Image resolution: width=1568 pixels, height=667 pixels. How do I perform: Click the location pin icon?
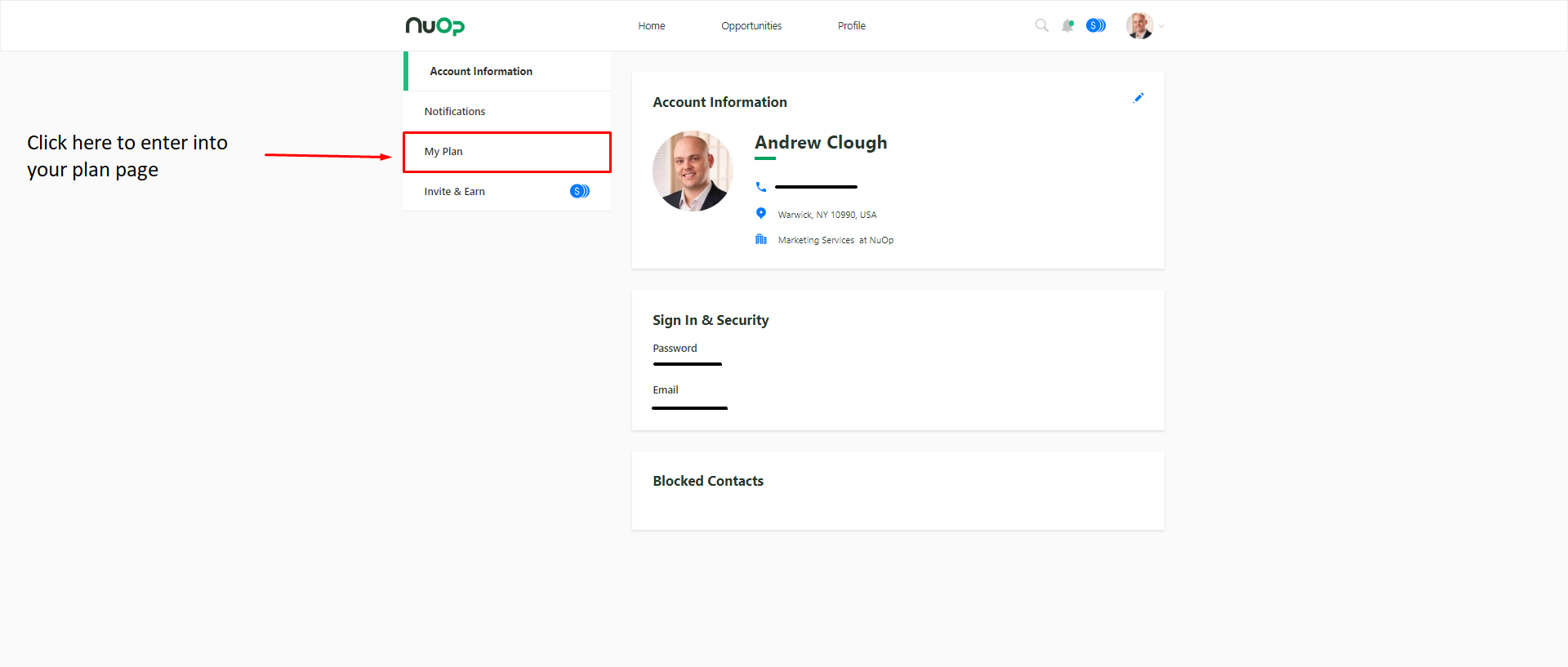(761, 213)
